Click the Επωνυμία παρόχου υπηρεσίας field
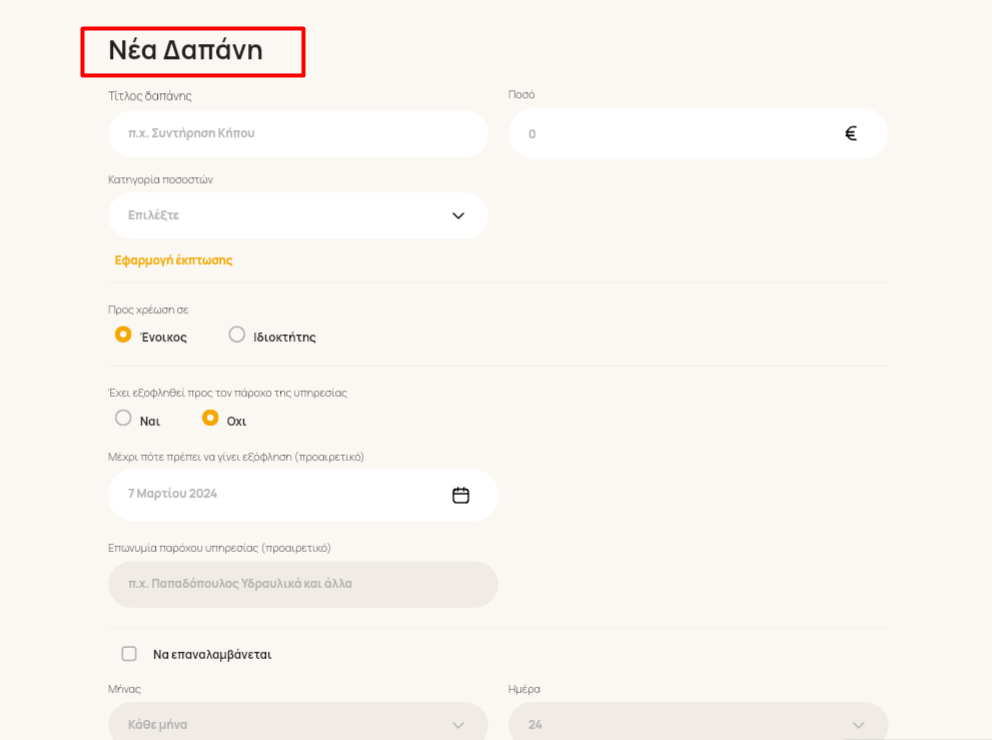Image resolution: width=992 pixels, height=740 pixels. pos(303,584)
